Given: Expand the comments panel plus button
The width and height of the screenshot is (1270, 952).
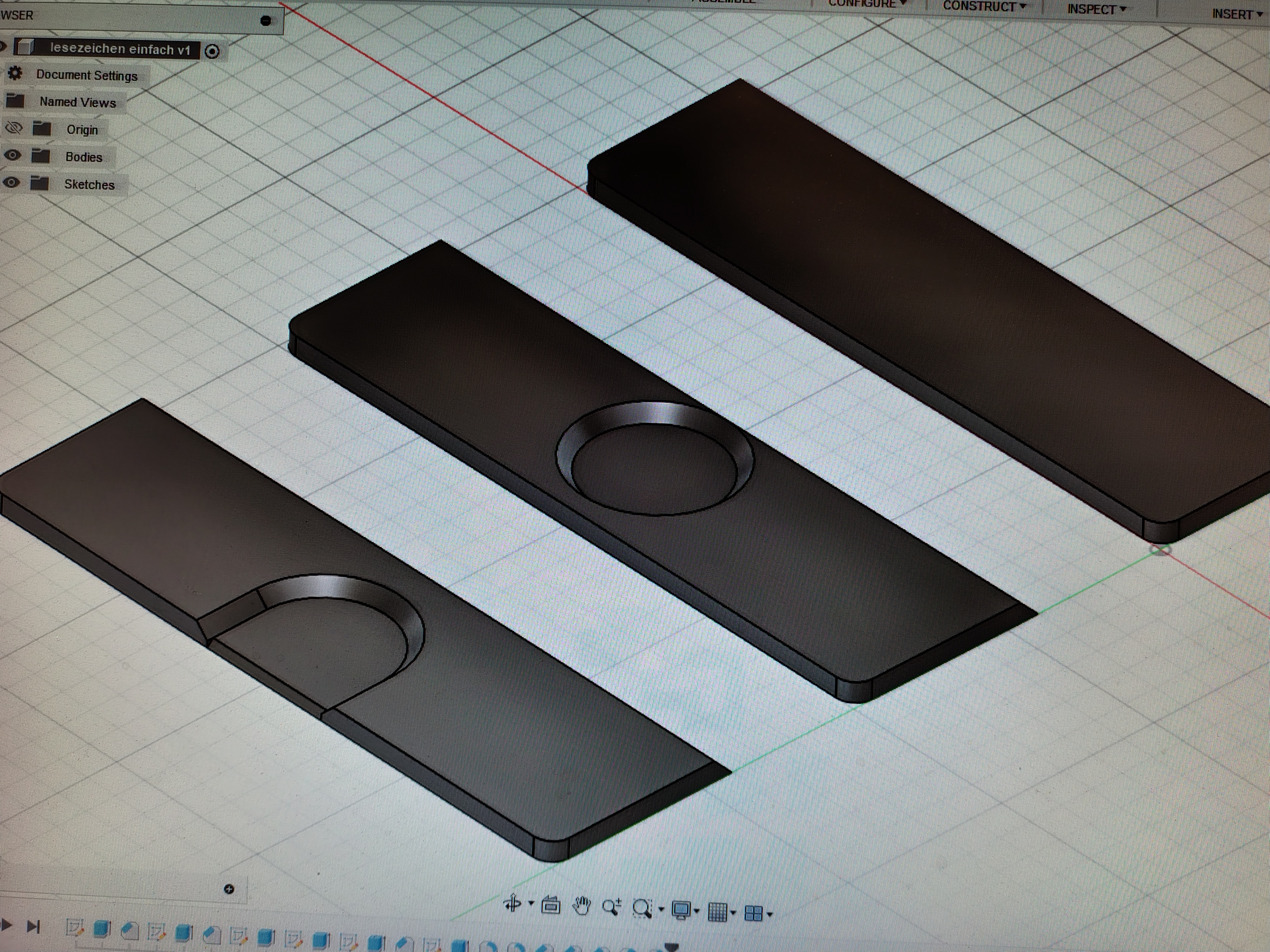Looking at the screenshot, I should [x=229, y=889].
